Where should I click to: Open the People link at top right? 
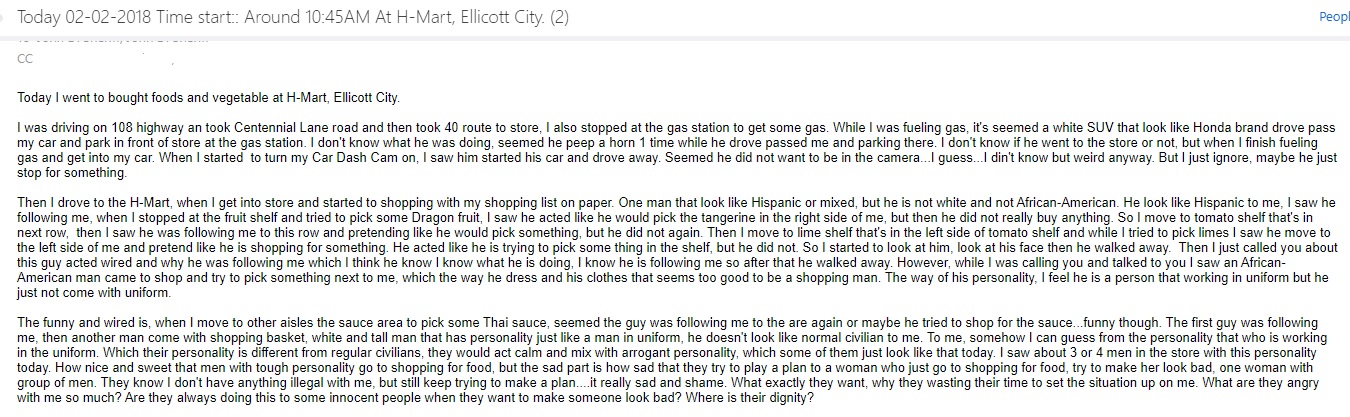[1335, 17]
